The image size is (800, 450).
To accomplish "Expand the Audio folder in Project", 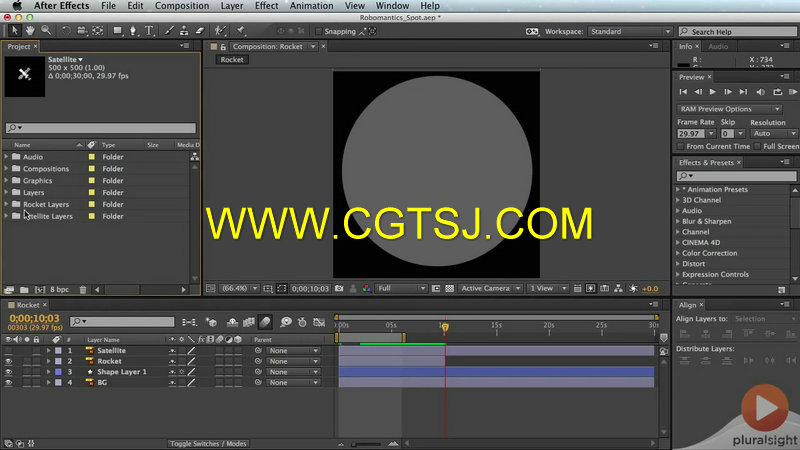I will coord(7,157).
